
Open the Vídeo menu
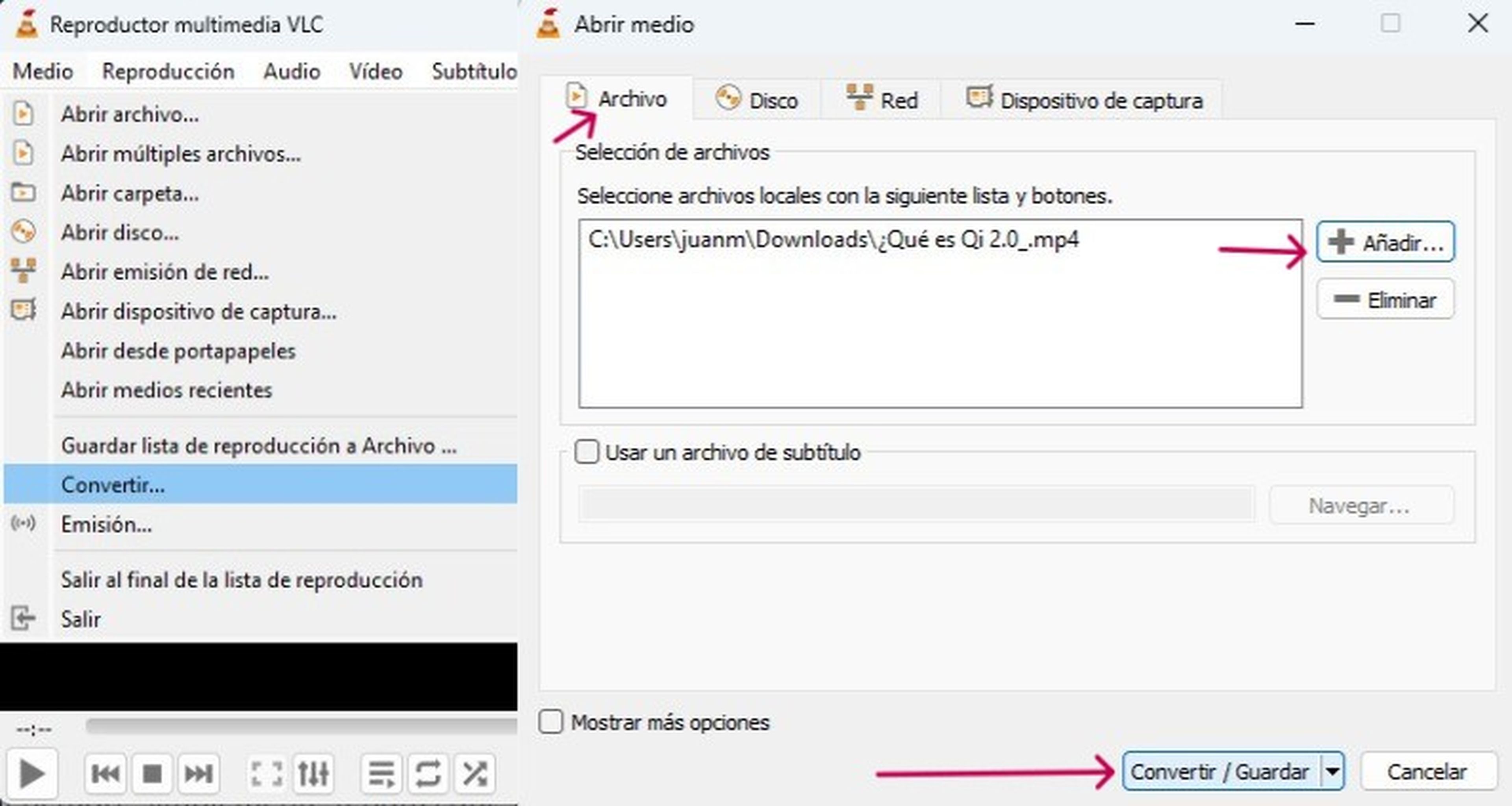pyautogui.click(x=376, y=71)
